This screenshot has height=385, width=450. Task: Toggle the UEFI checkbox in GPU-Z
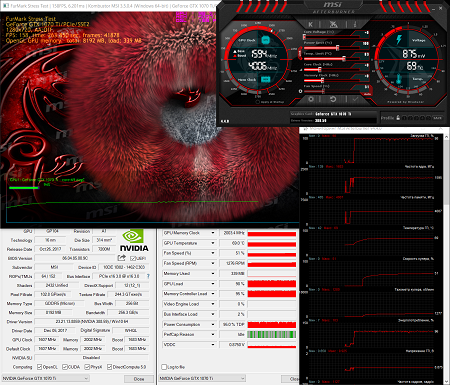(133, 258)
